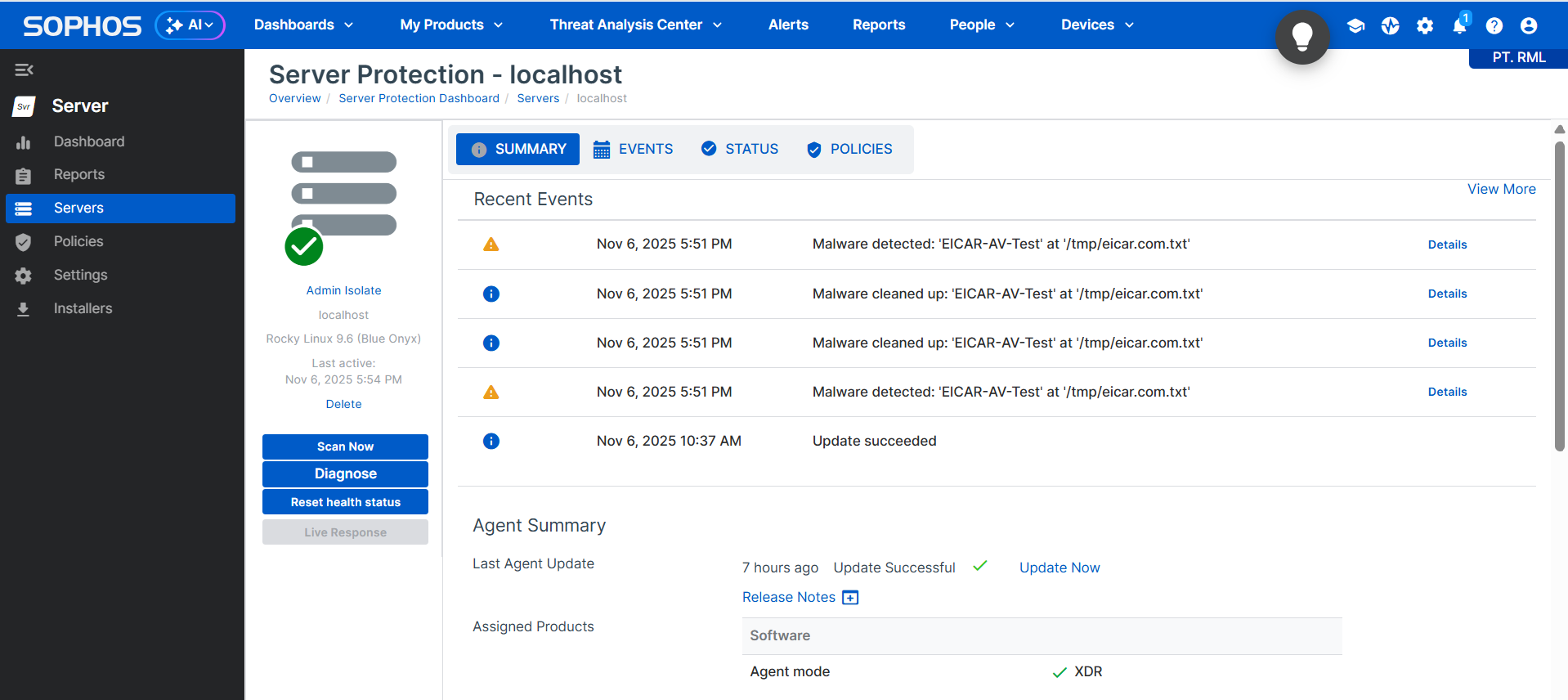
Task: Expand the Release Notes plus icon
Action: pyautogui.click(x=850, y=598)
